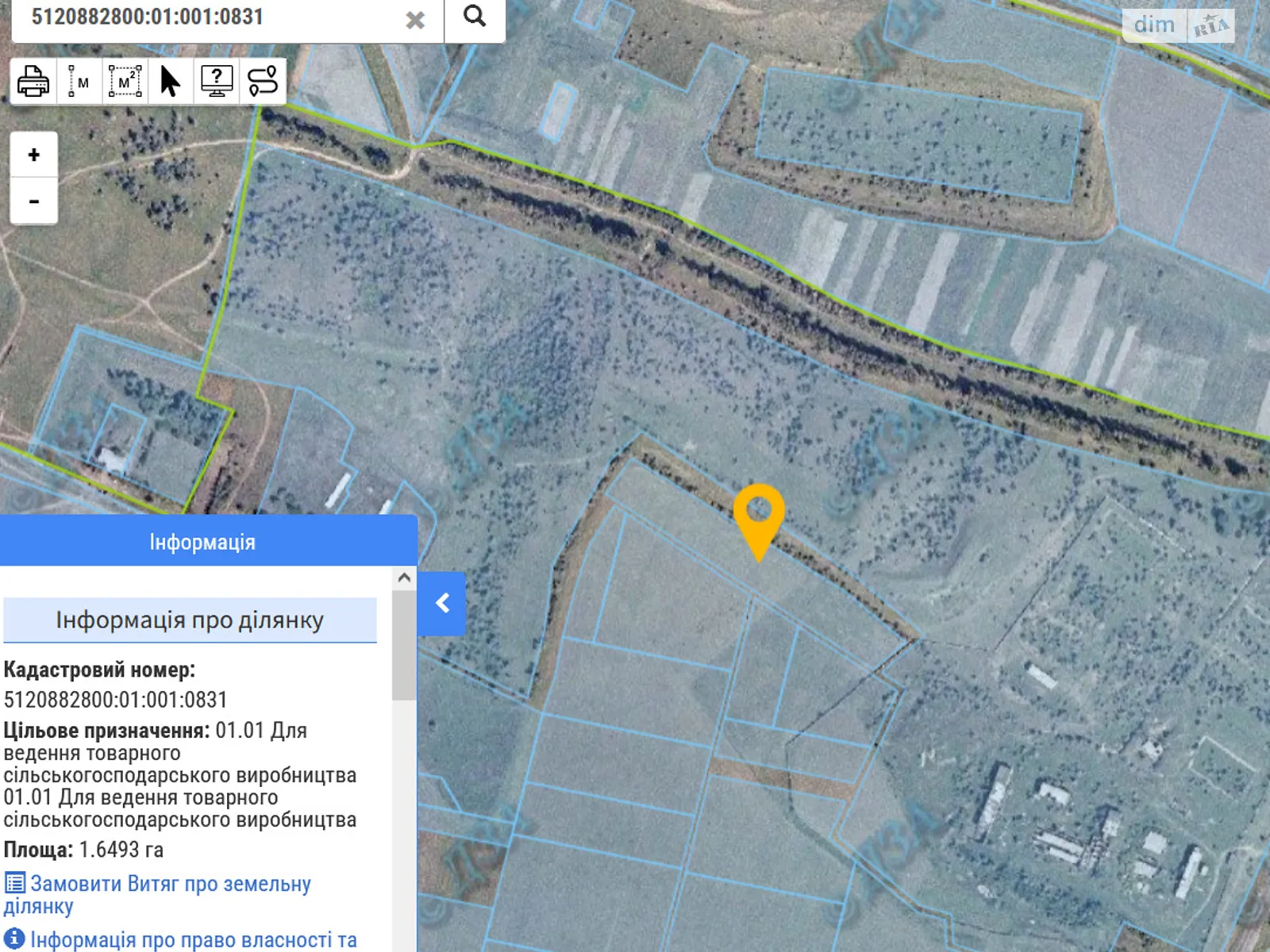
Task: Collapse the information side panel
Action: pyautogui.click(x=441, y=604)
